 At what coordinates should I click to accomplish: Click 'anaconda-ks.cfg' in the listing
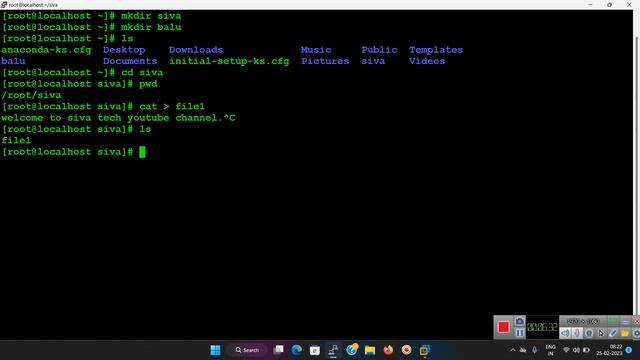click(46, 50)
